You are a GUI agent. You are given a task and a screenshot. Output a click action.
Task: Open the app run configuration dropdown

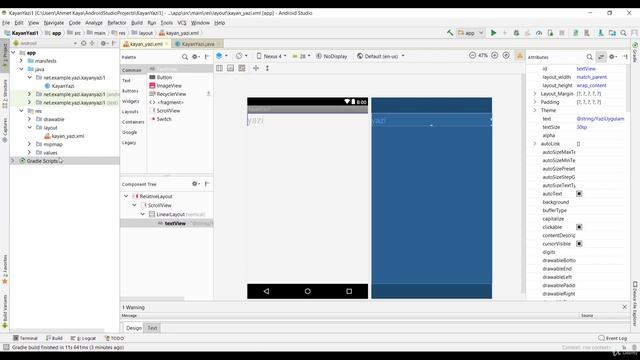click(x=470, y=33)
